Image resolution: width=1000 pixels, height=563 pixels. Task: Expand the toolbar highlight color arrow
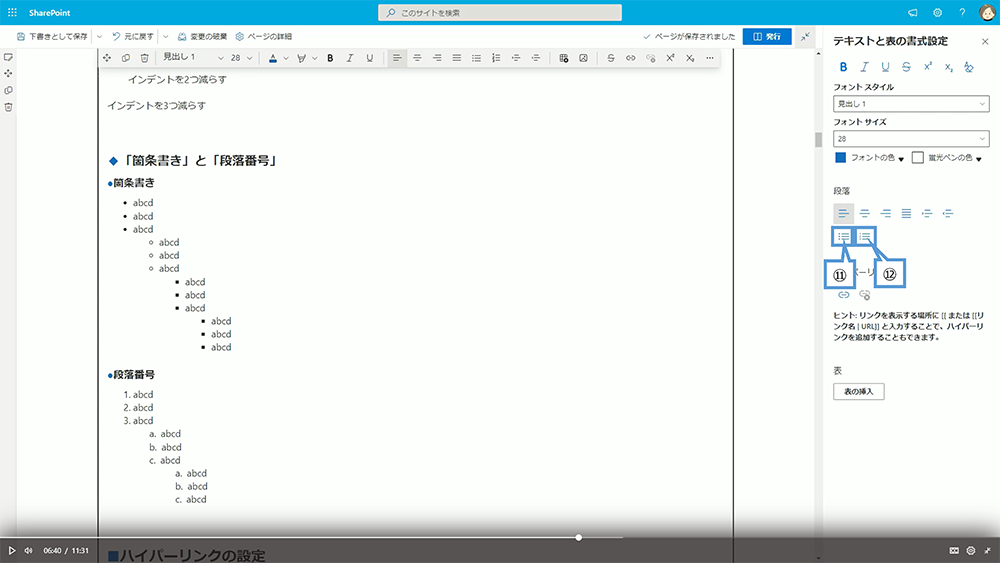(314, 58)
